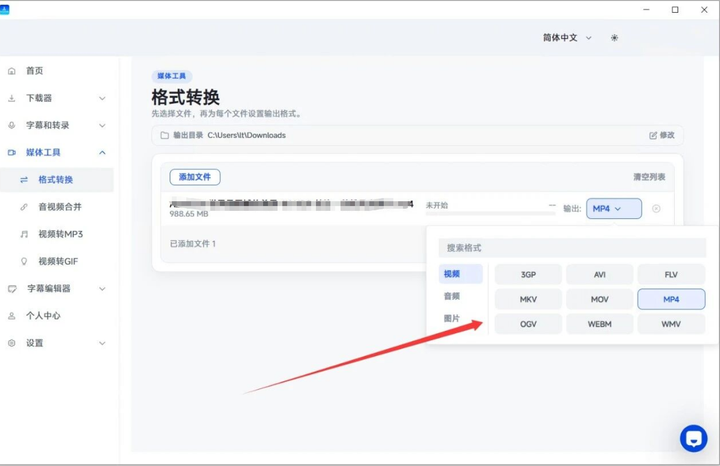Remove the file with the circle-x icon
This screenshot has height=466, width=720.
(x=656, y=209)
